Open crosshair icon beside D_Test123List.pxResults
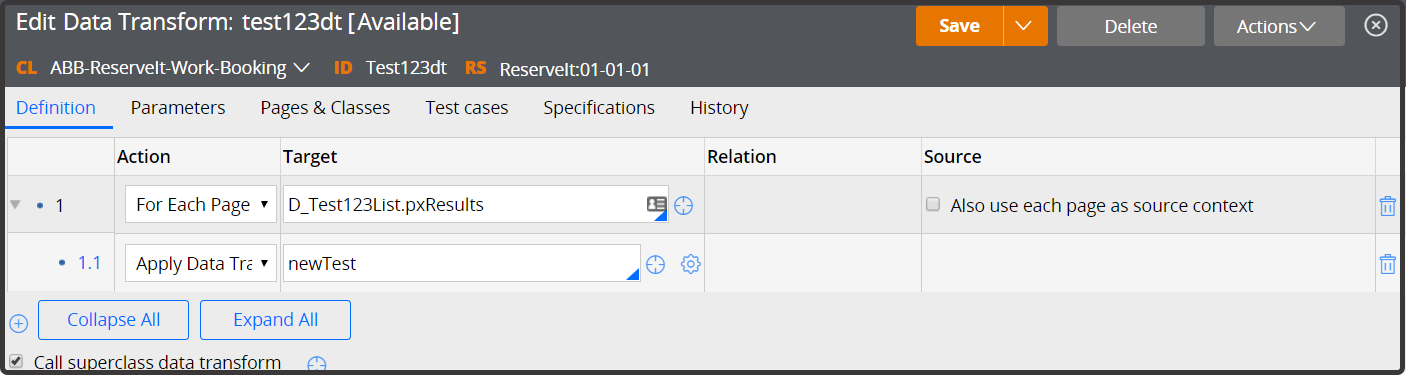The height and width of the screenshot is (375, 1406). (x=684, y=205)
